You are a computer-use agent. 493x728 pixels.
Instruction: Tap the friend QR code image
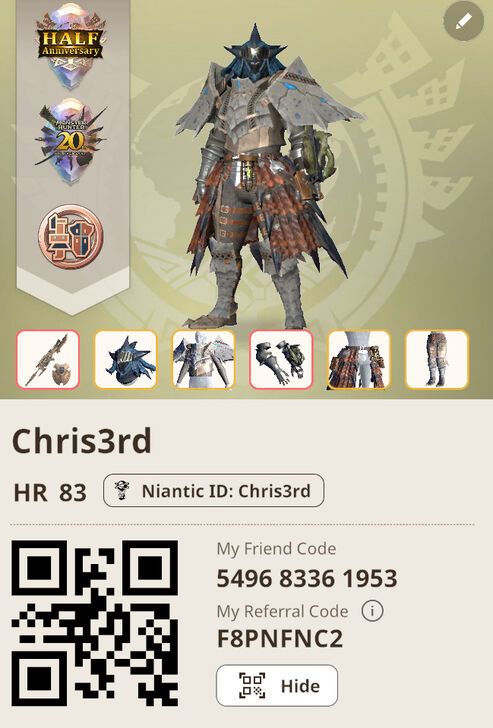95,623
